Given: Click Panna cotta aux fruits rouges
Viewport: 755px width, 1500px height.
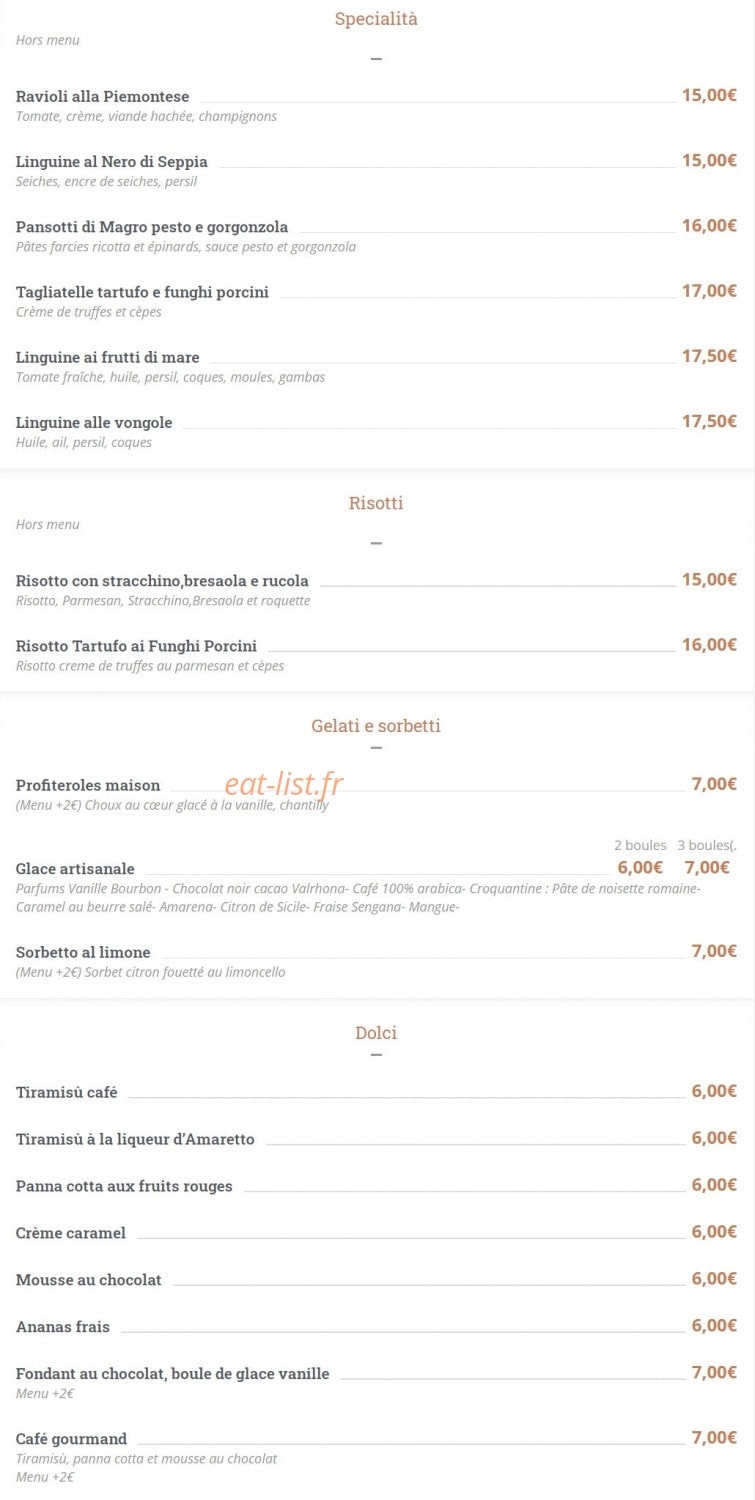Looking at the screenshot, I should pyautogui.click(x=124, y=1186).
